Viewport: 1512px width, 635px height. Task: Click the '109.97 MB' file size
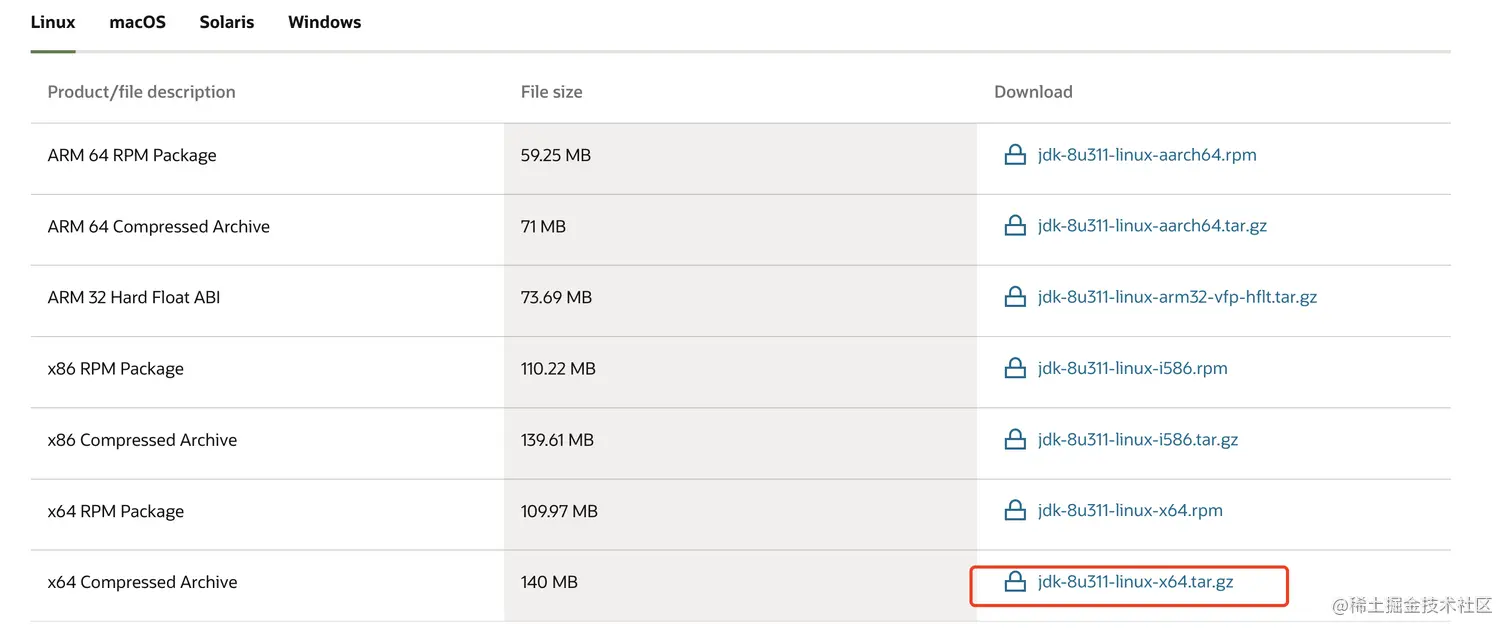coord(559,511)
